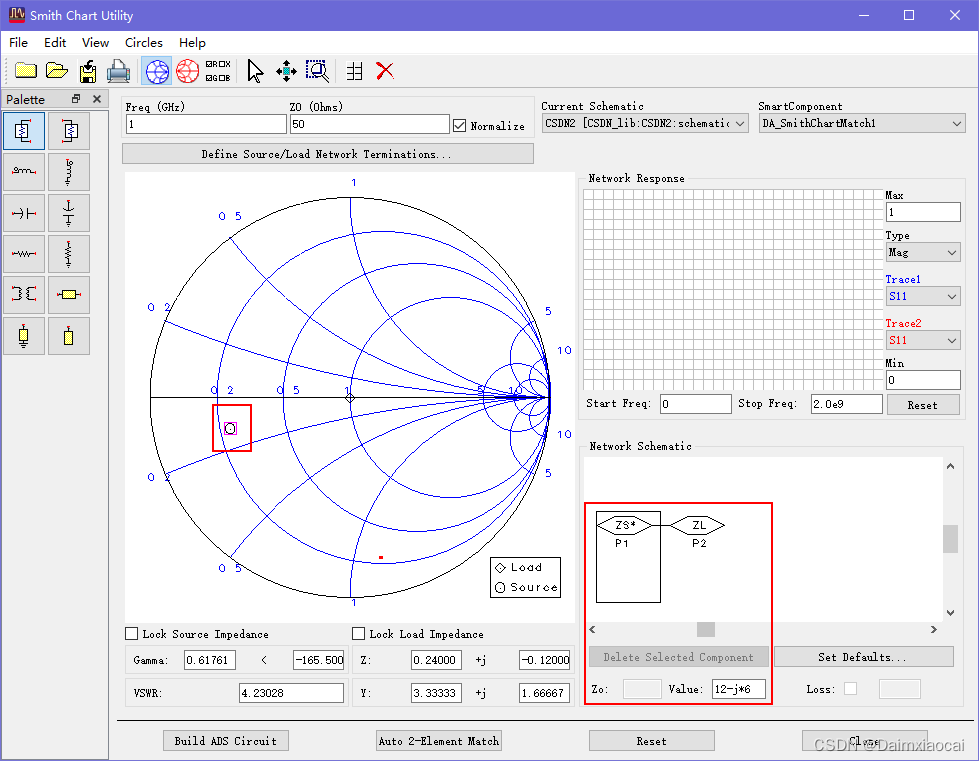The image size is (979, 761).
Task: Run Auto 2-Element Match
Action: tap(438, 740)
